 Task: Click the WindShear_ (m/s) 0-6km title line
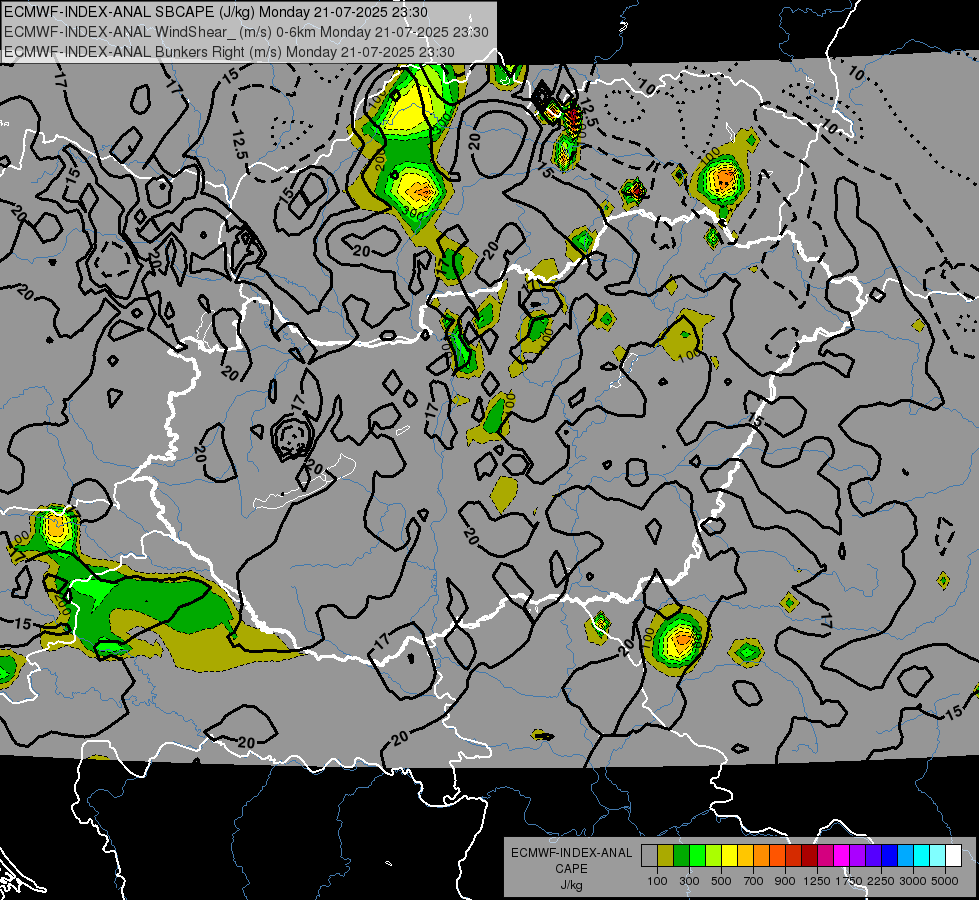(x=246, y=32)
